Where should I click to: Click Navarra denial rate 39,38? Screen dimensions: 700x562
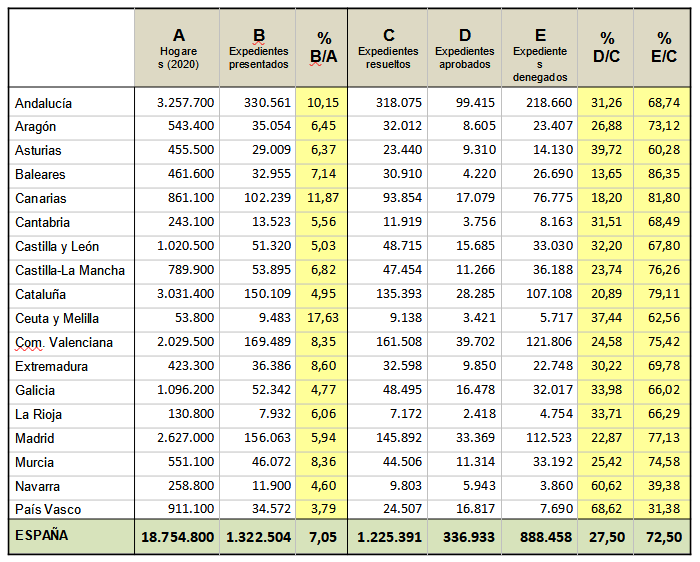click(x=664, y=486)
